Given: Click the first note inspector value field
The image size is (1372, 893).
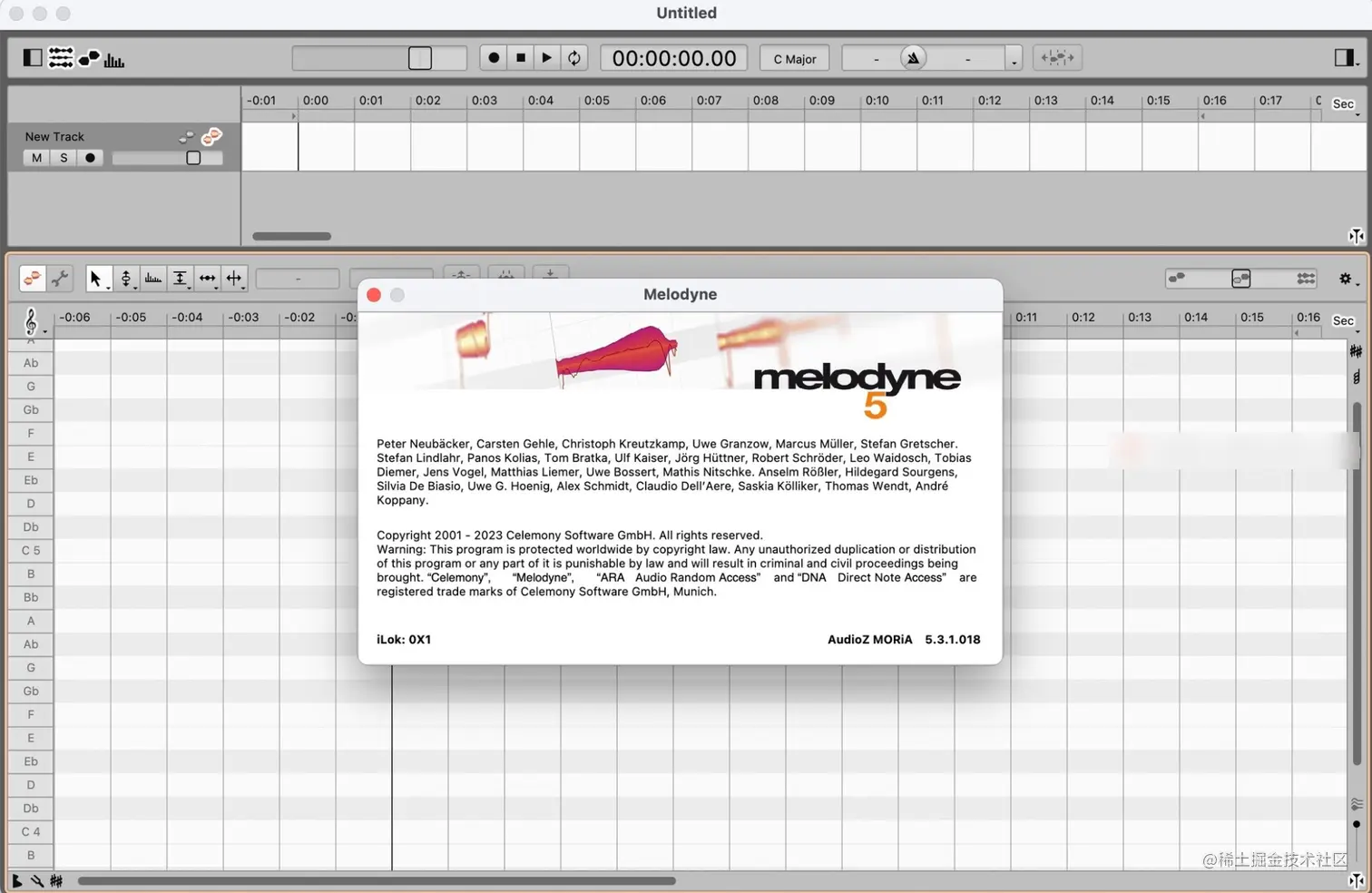Looking at the screenshot, I should click(x=298, y=279).
